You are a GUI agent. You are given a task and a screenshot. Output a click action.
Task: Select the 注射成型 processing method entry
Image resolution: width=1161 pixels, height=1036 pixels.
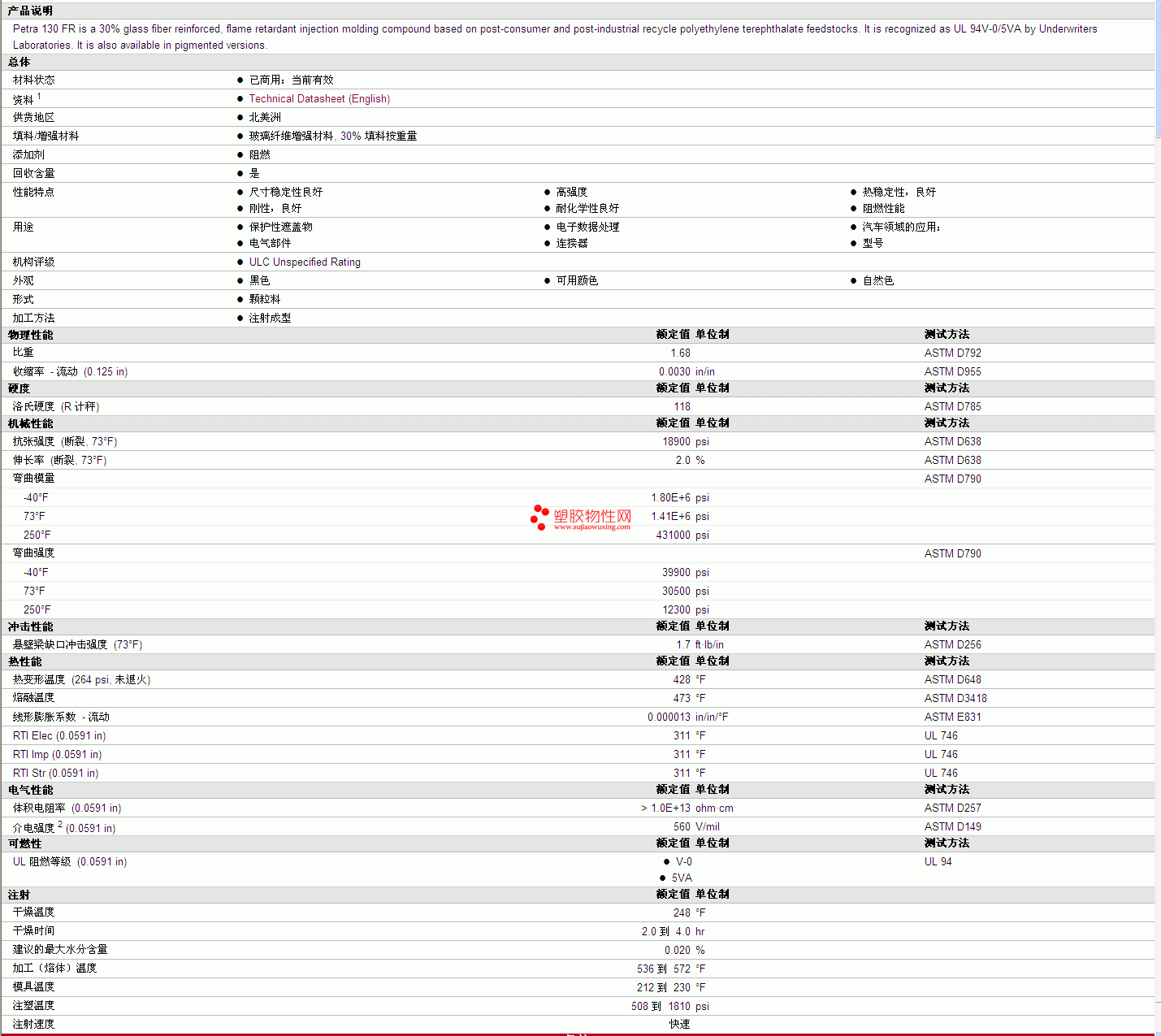point(270,319)
